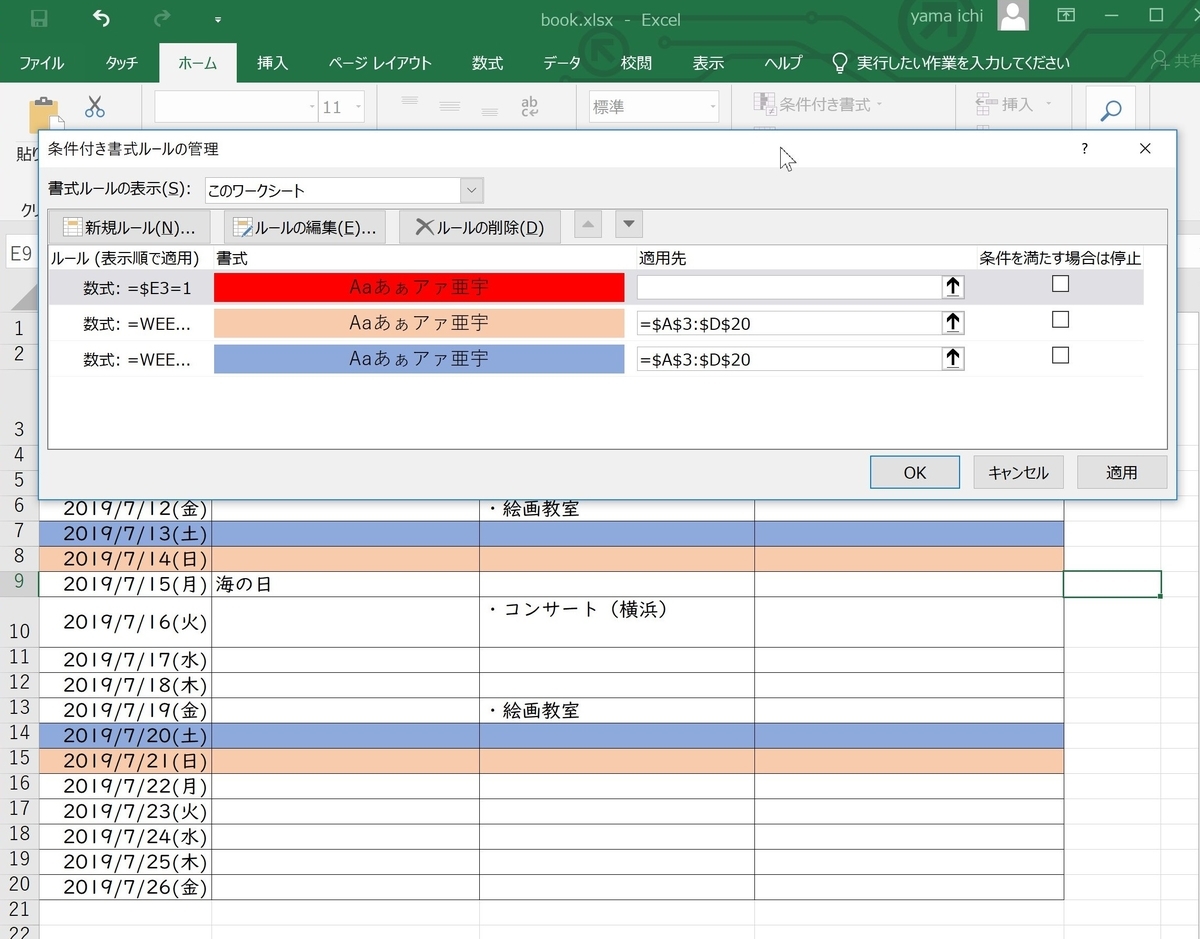This screenshot has width=1200, height=939.
Task: Open the 共有 (Share) panel
Action: (1180, 62)
